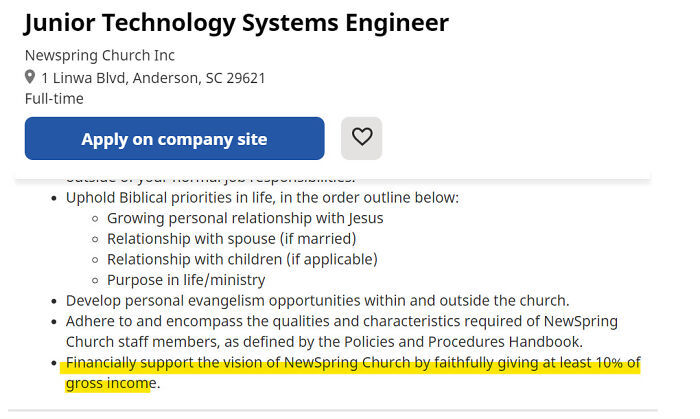
Task: Save job with the heart icon
Action: tap(362, 138)
